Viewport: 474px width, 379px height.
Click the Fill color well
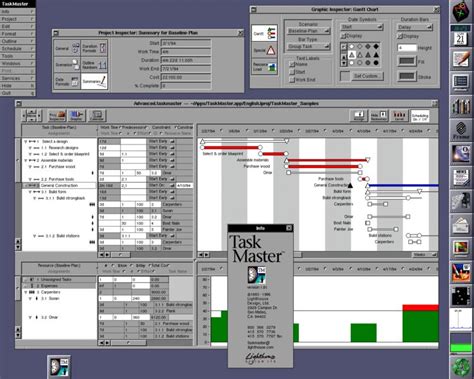click(x=407, y=62)
